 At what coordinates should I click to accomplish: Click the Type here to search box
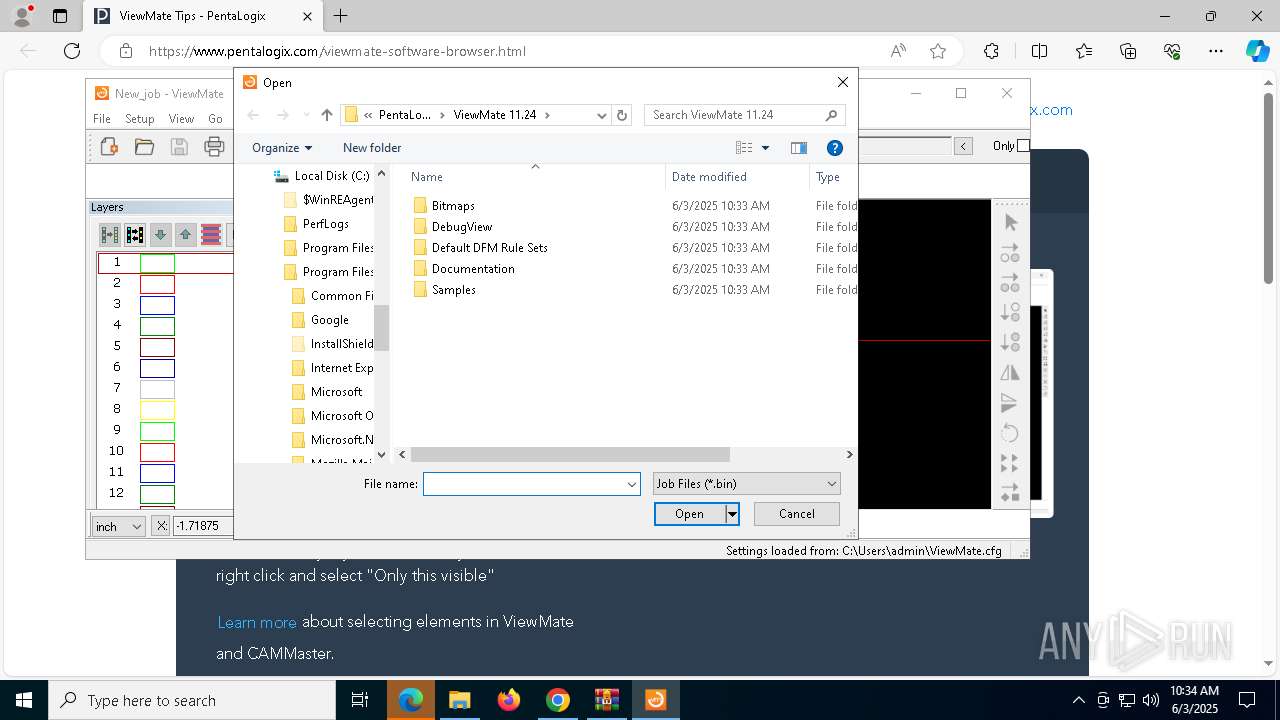(192, 701)
